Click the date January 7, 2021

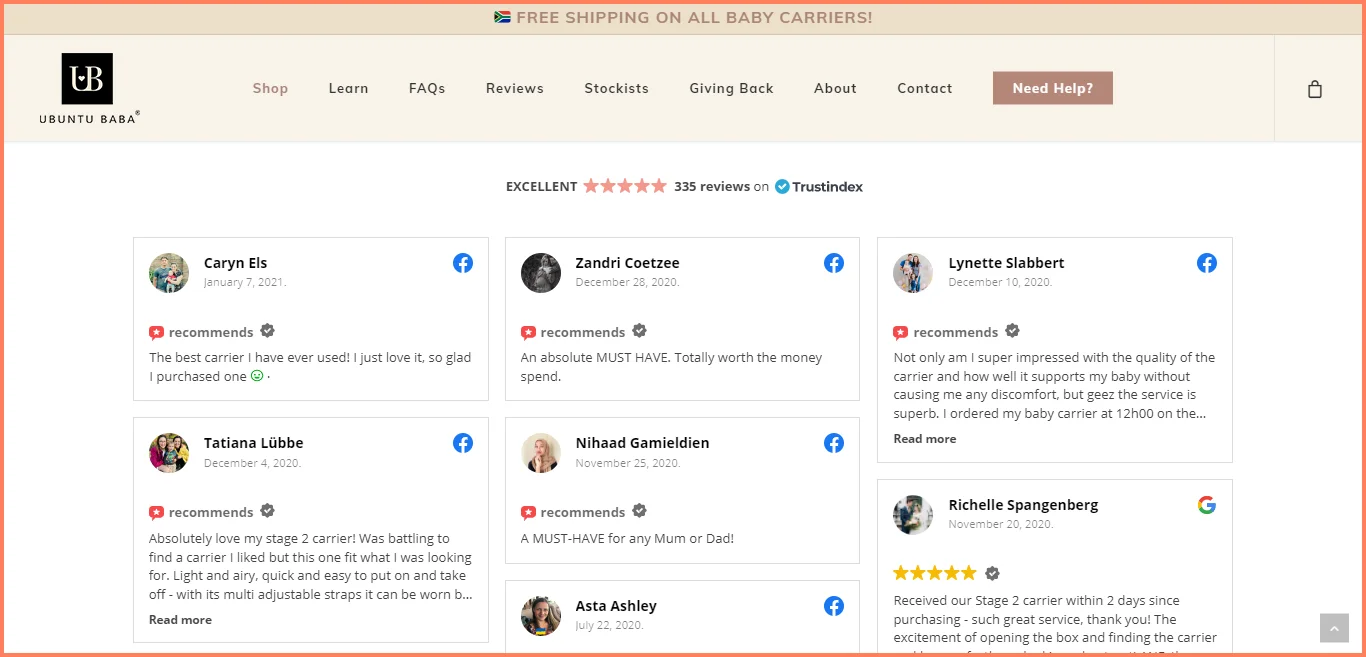click(x=245, y=283)
